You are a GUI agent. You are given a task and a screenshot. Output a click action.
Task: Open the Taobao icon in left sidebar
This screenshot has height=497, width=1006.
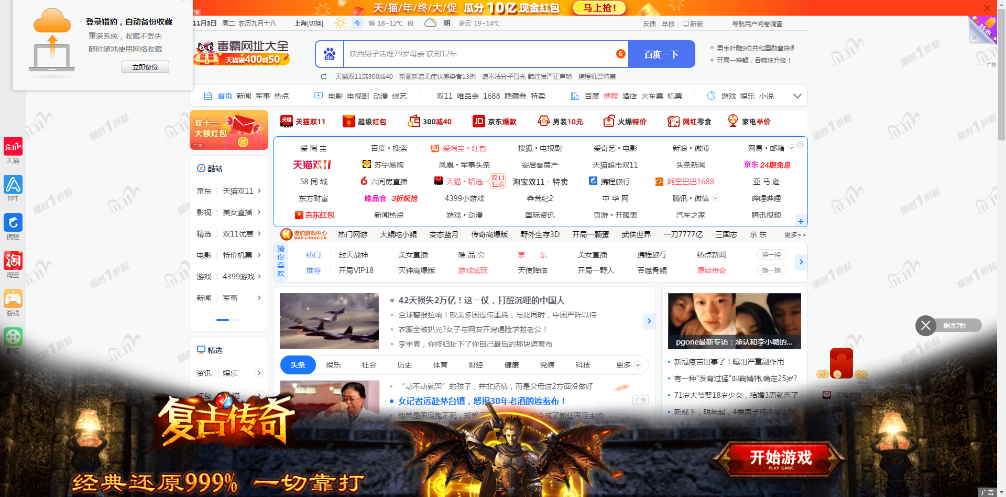(x=13, y=260)
